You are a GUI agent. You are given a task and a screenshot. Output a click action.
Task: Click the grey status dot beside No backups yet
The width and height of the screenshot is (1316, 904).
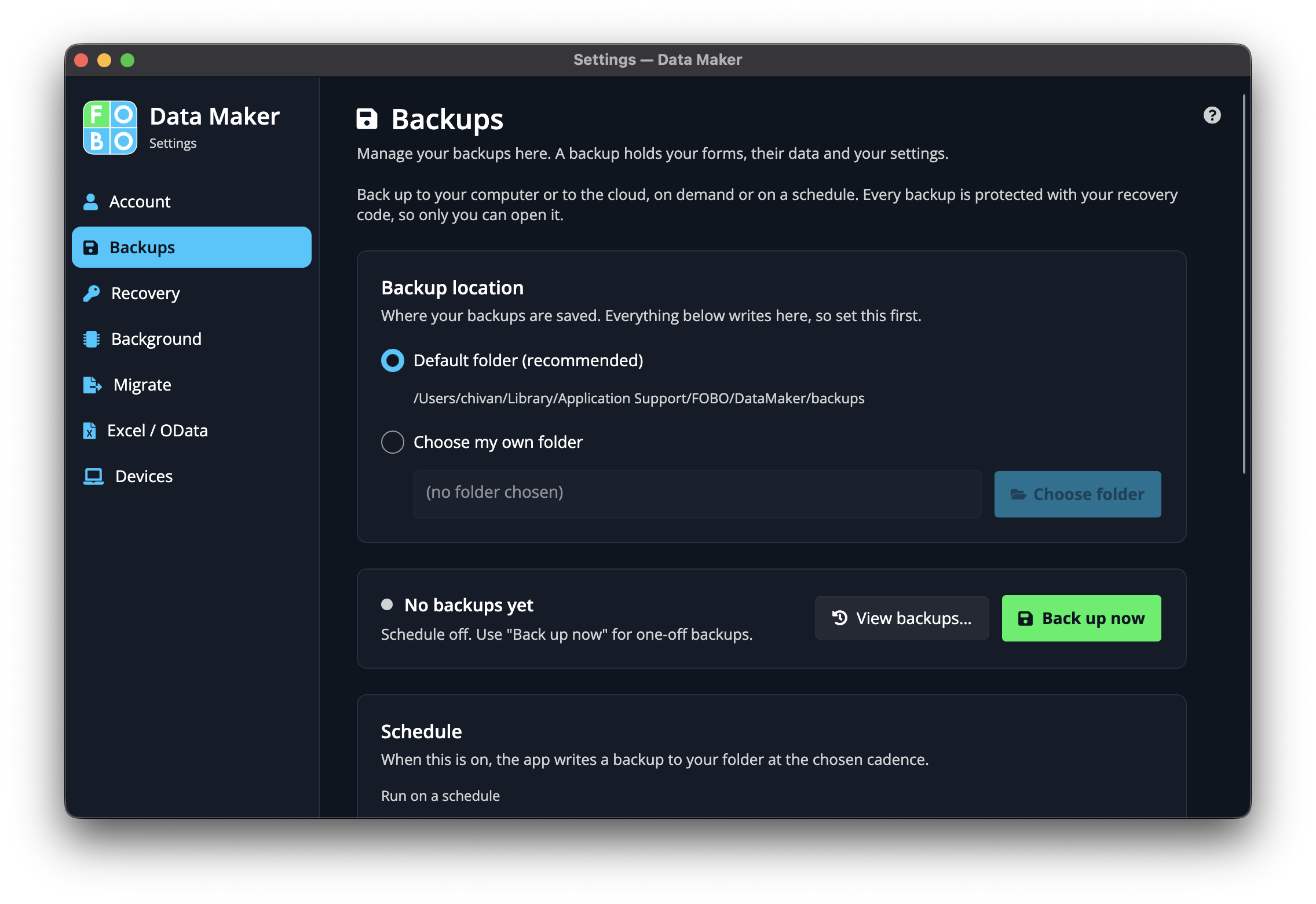387,604
